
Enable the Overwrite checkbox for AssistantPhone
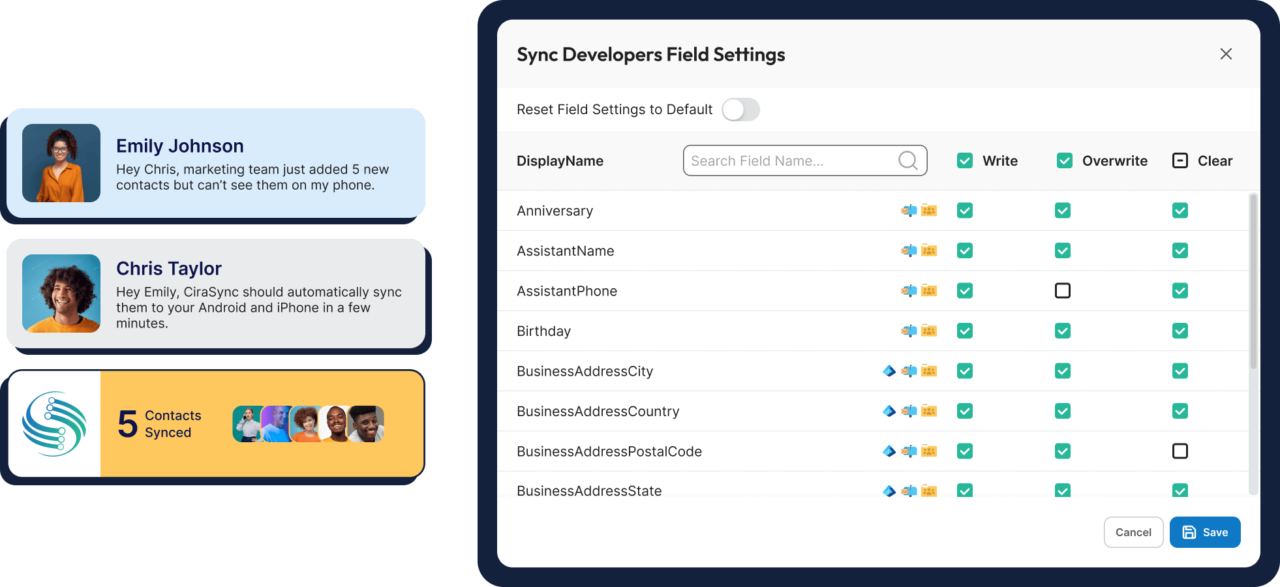pyautogui.click(x=1062, y=290)
